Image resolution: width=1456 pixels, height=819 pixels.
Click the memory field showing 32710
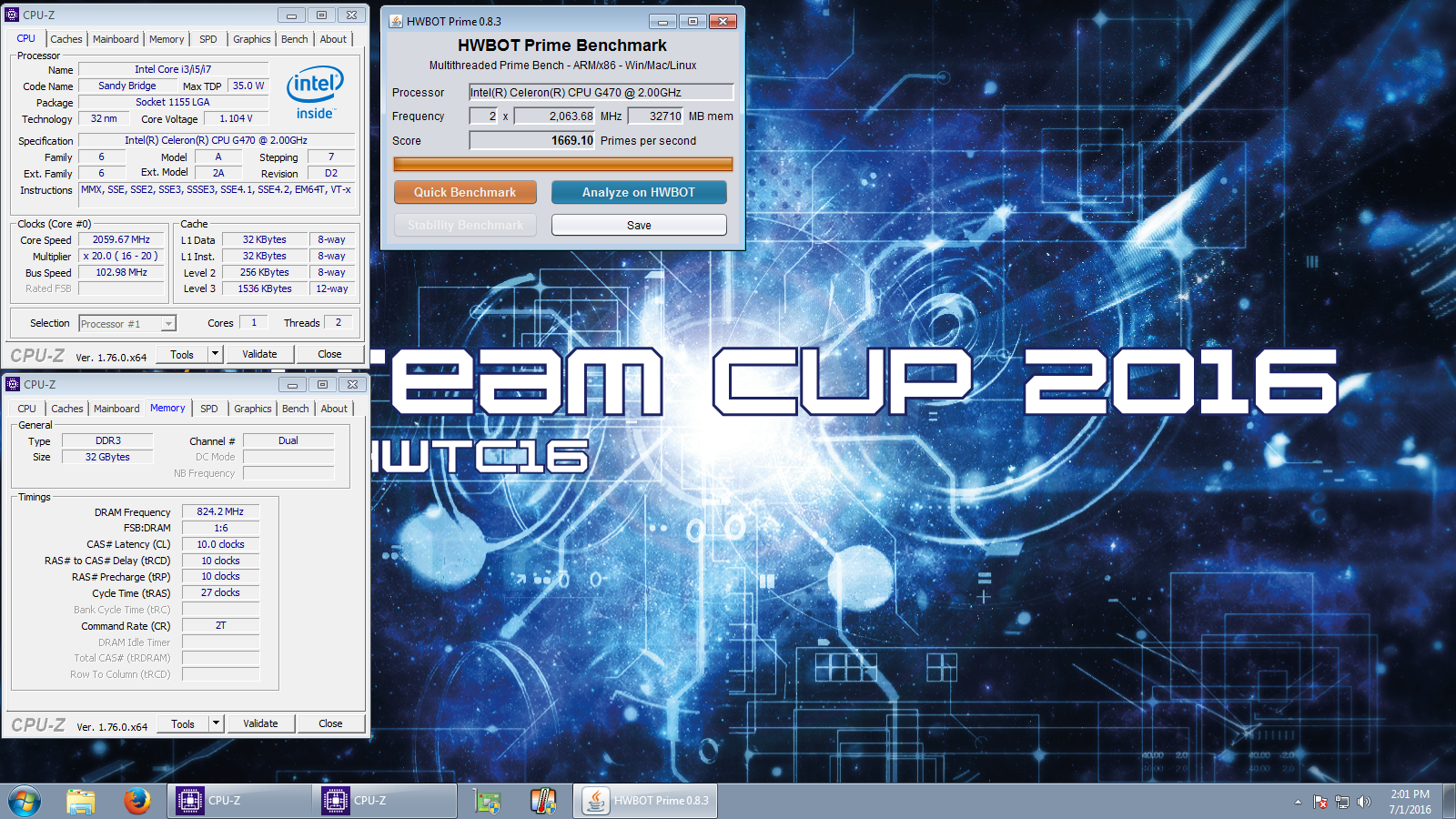[655, 116]
